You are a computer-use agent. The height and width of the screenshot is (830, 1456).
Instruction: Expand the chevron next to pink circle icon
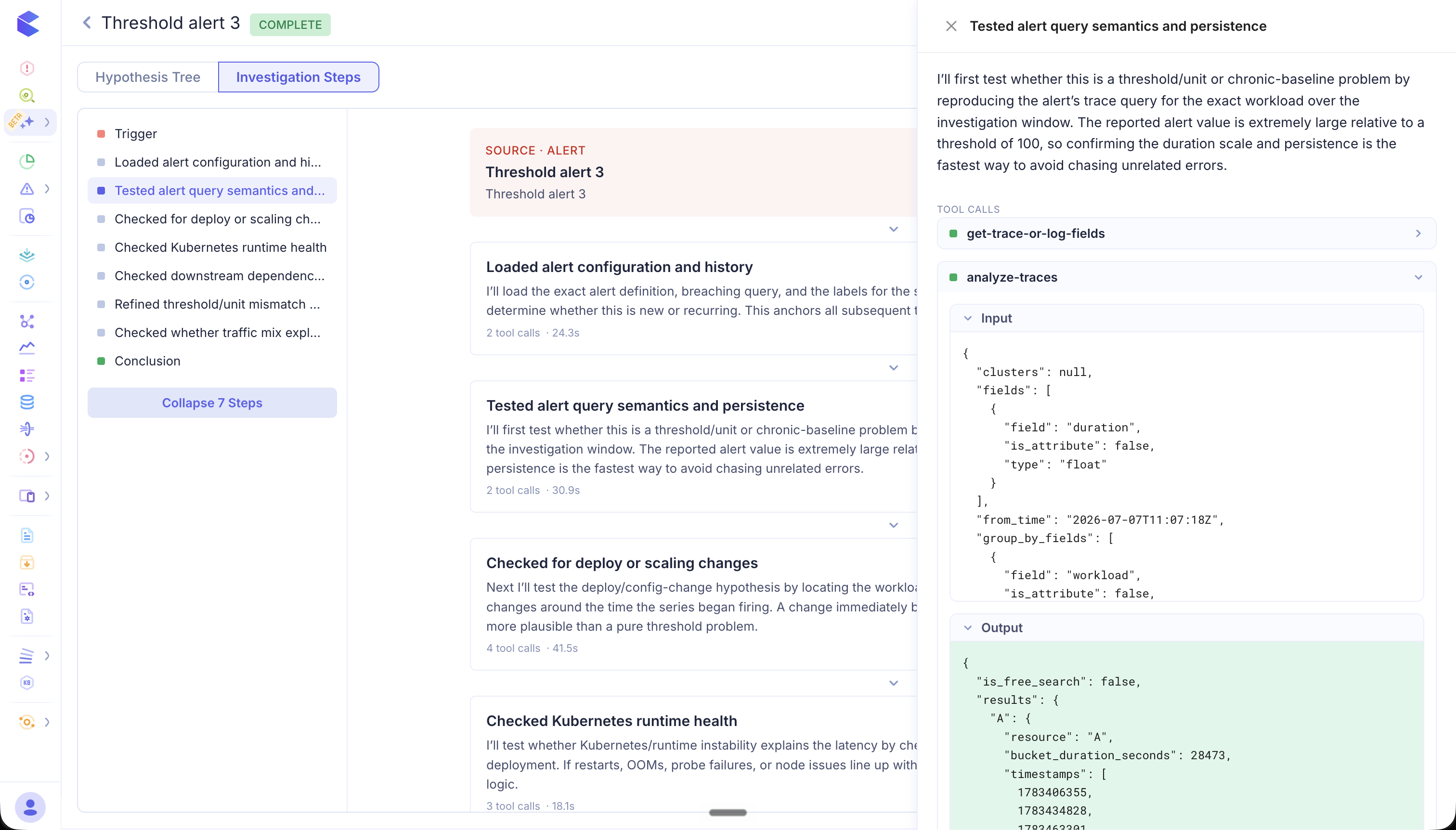coord(47,456)
